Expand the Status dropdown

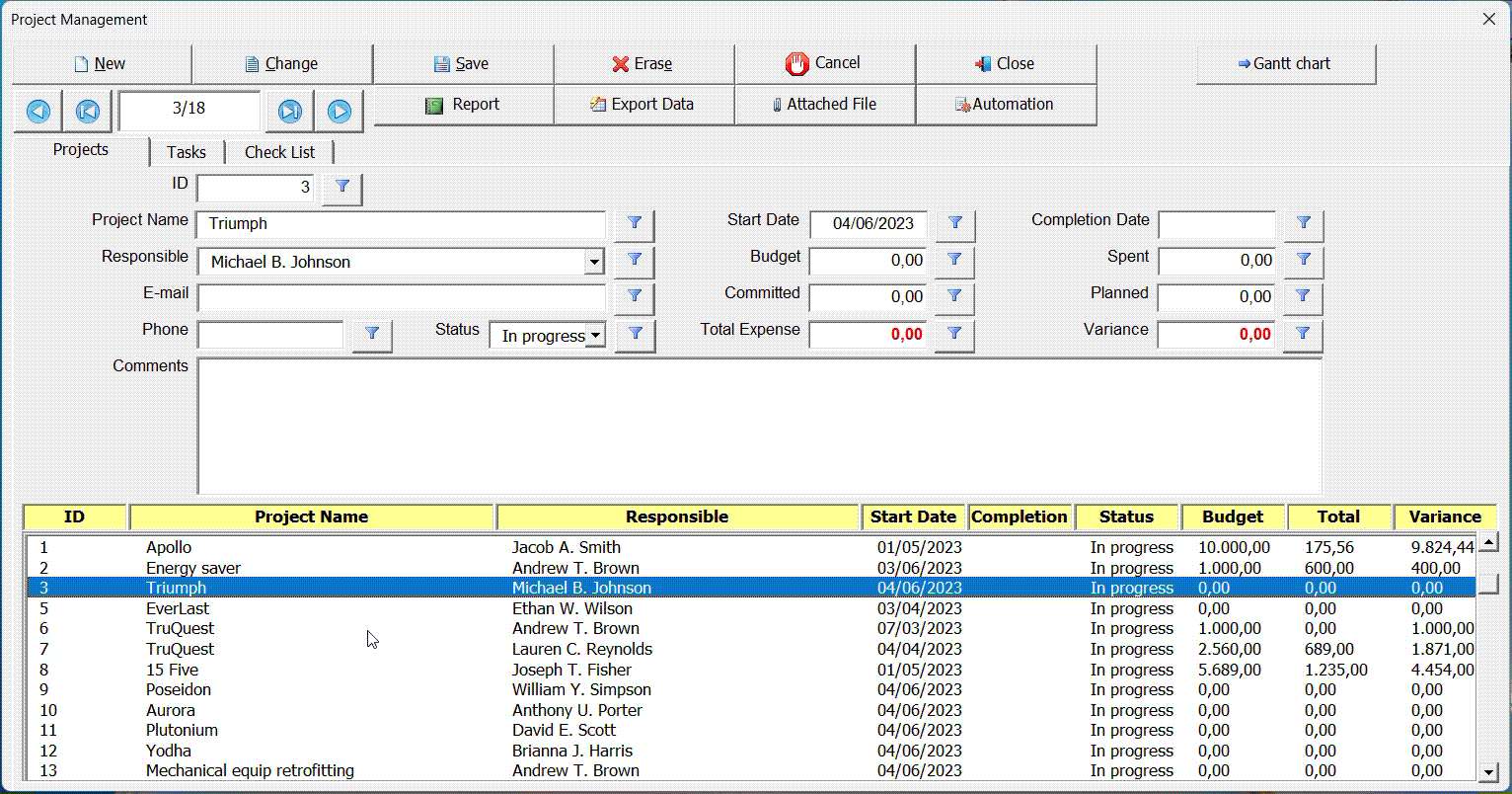[x=595, y=336]
